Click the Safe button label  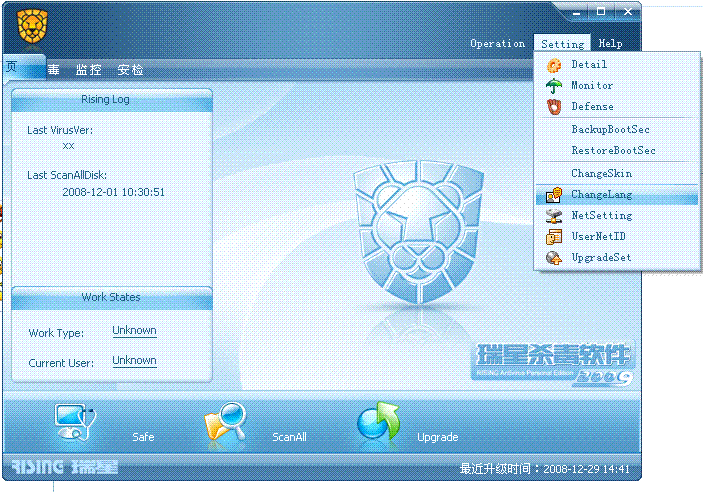(x=143, y=437)
